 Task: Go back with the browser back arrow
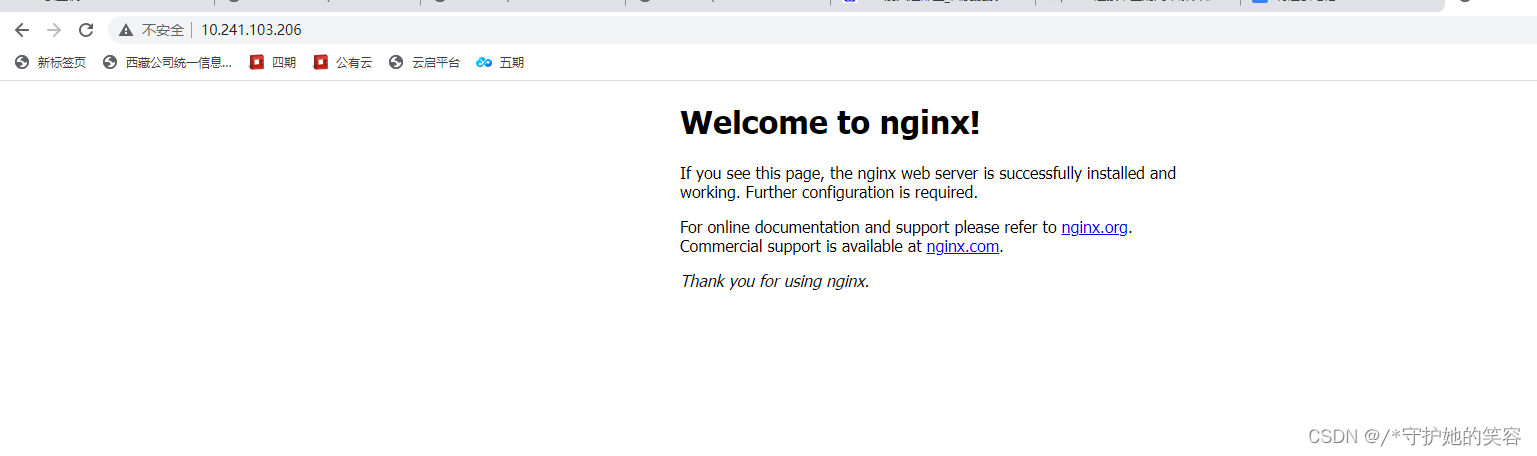tap(22, 30)
